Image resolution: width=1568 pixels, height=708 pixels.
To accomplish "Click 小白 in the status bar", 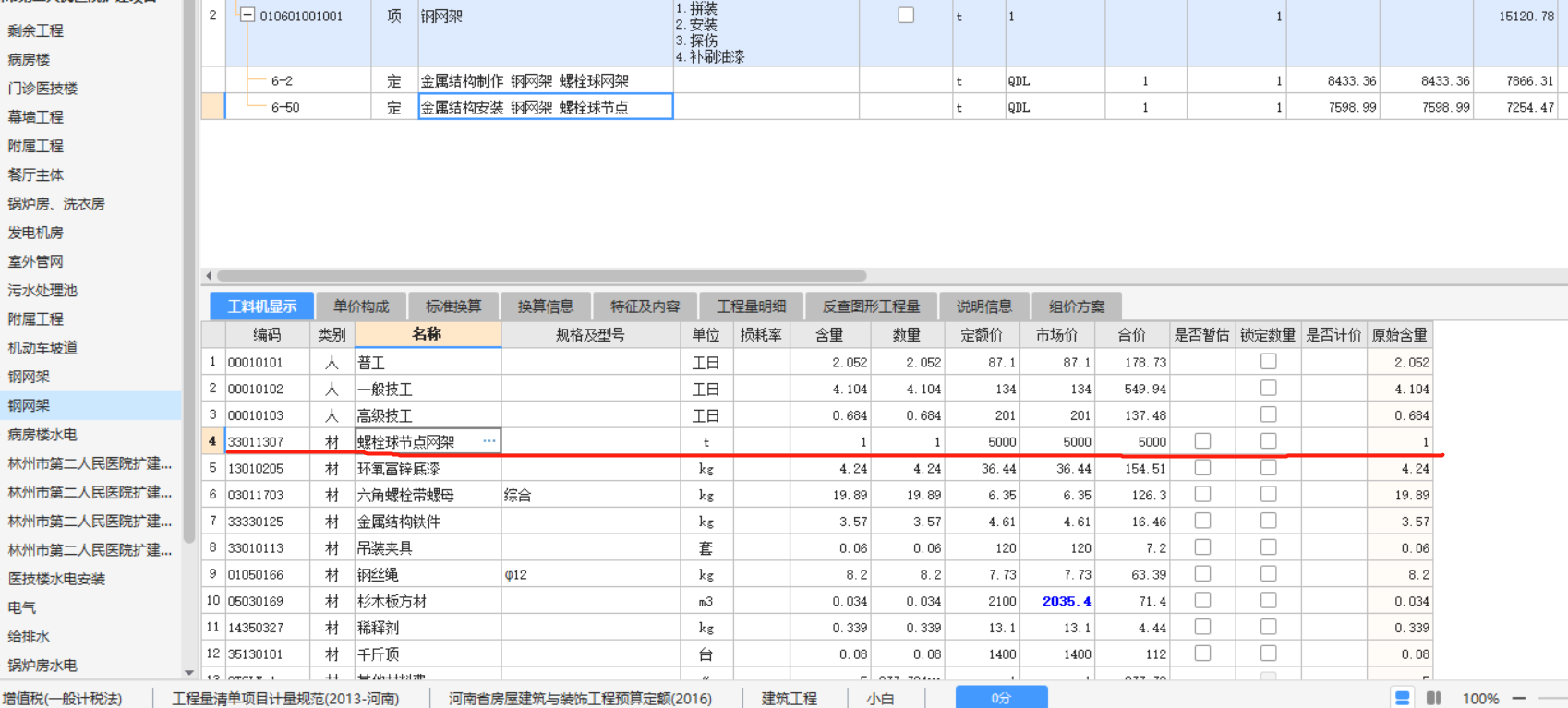I will 880,699.
